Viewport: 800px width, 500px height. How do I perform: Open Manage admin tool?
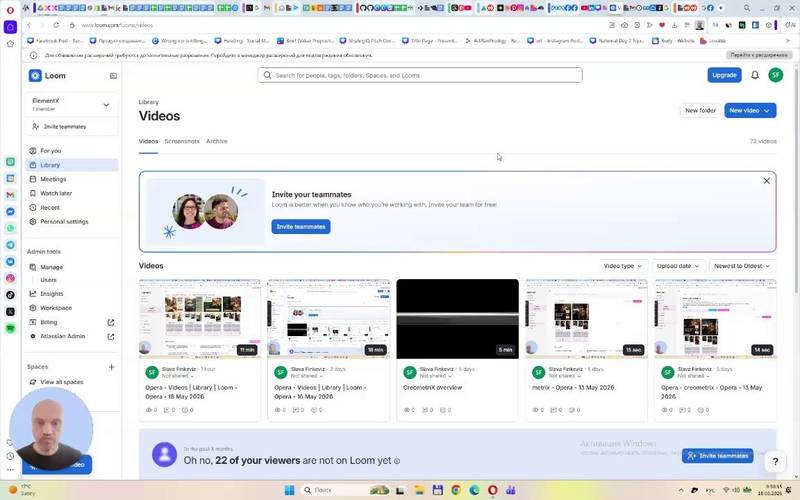click(x=71, y=267)
